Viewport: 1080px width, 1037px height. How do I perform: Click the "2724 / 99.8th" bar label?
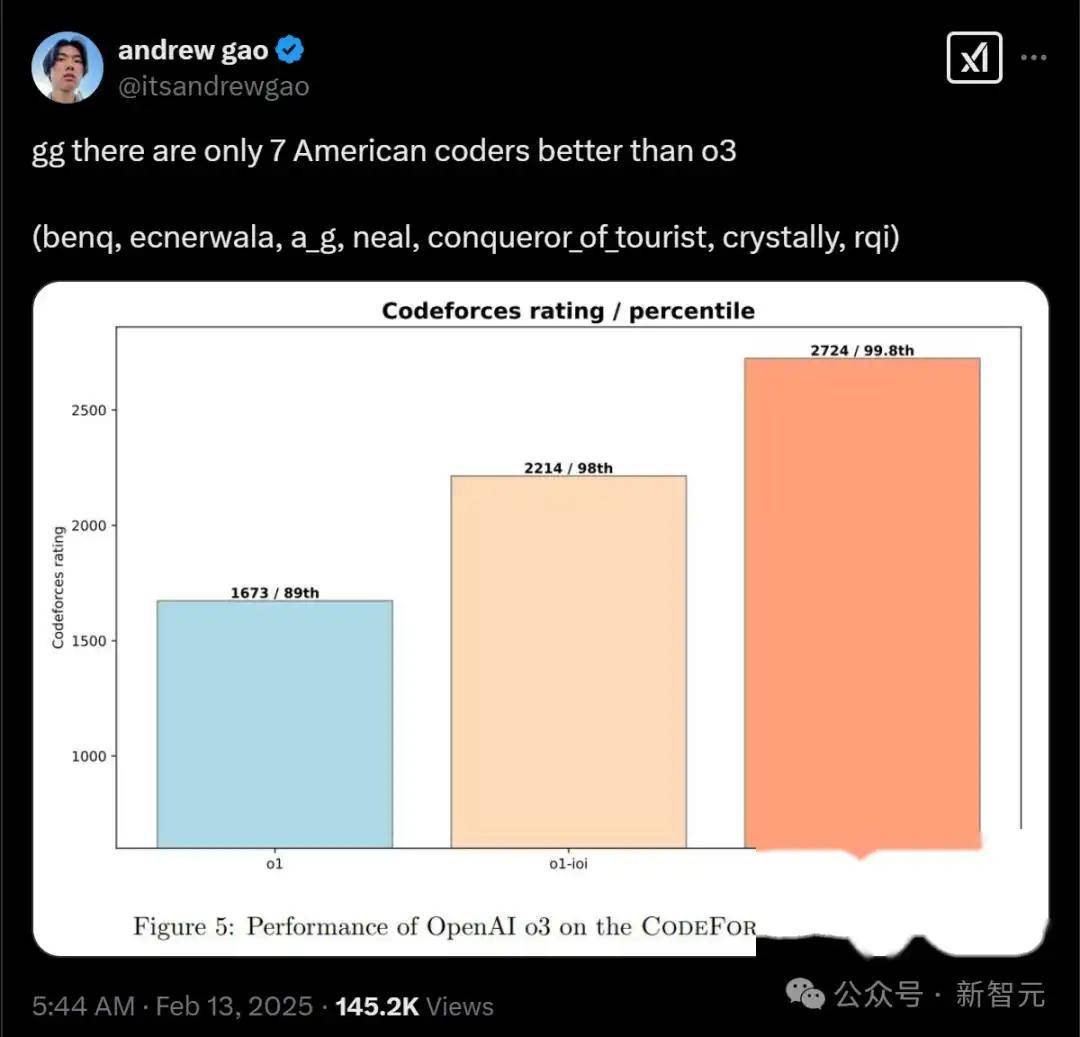861,350
